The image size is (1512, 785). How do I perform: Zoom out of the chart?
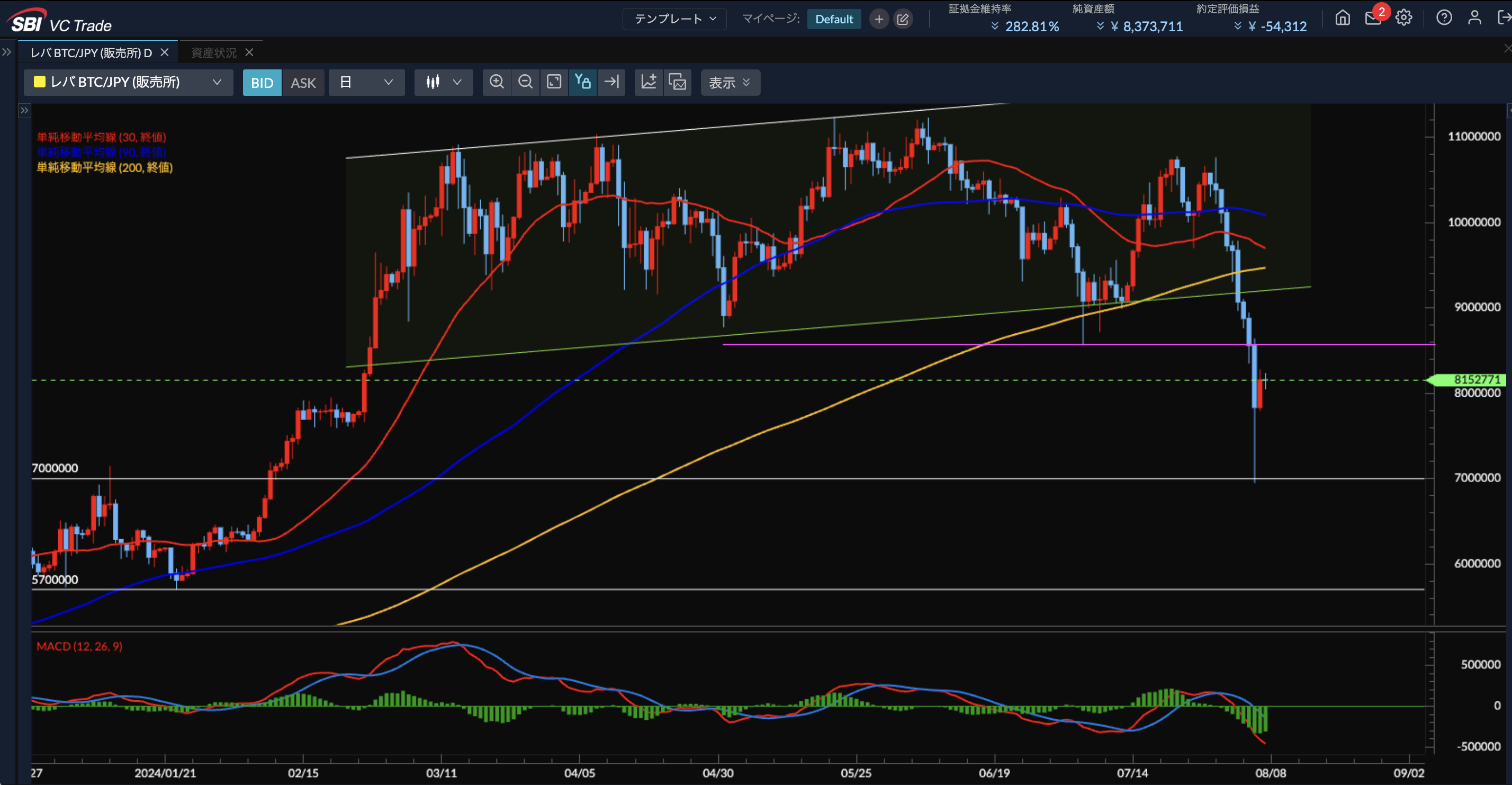[x=525, y=82]
